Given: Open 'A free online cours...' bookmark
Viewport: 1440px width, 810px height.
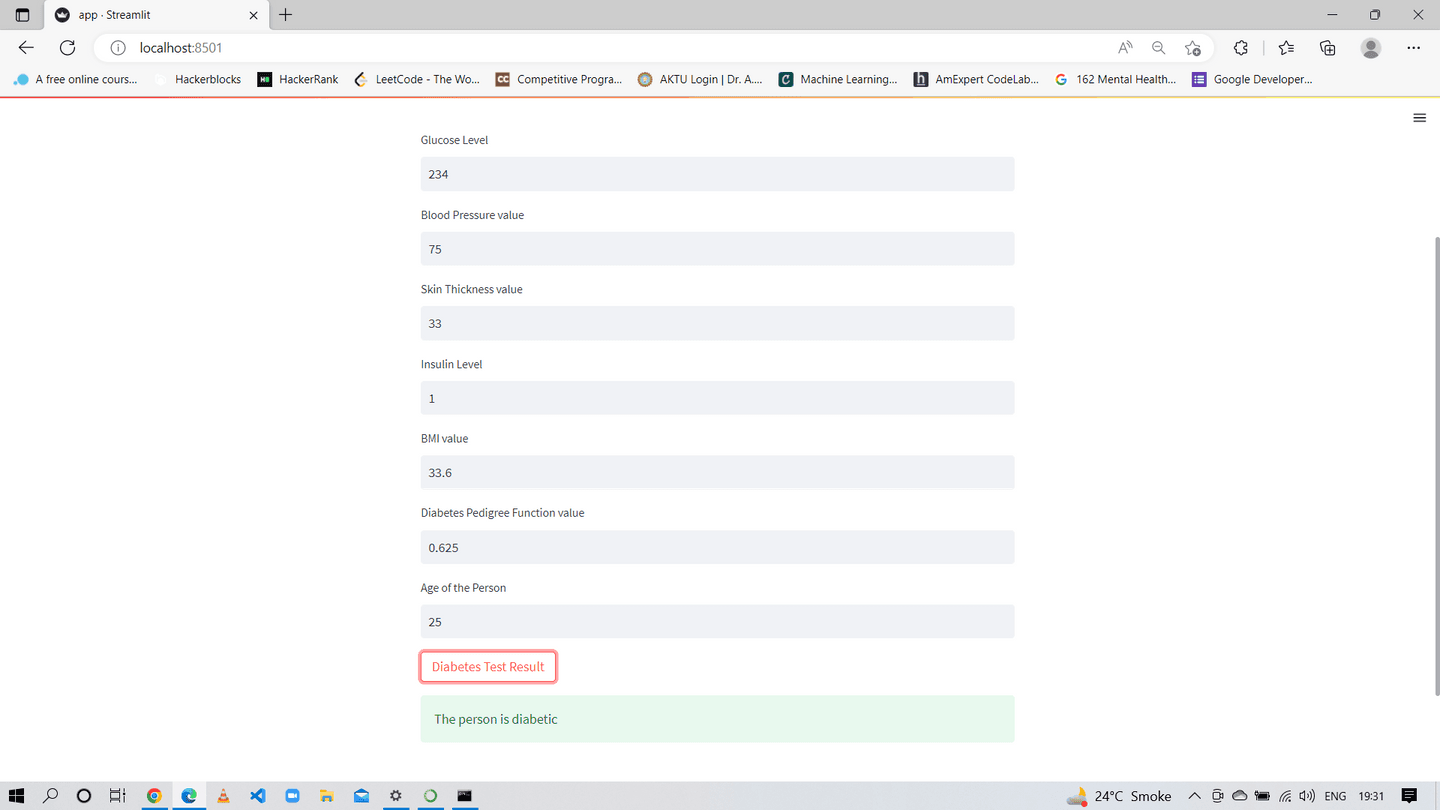Looking at the screenshot, I should coord(76,79).
